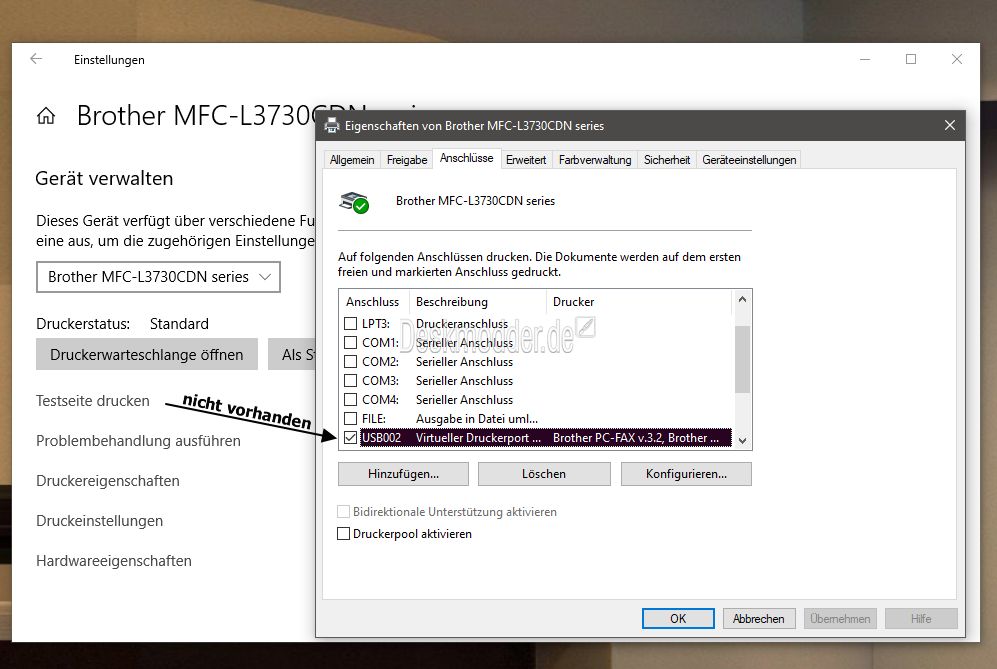Viewport: 997px width, 669px height.
Task: Click the printer icon in dialog title bar
Action: click(331, 125)
